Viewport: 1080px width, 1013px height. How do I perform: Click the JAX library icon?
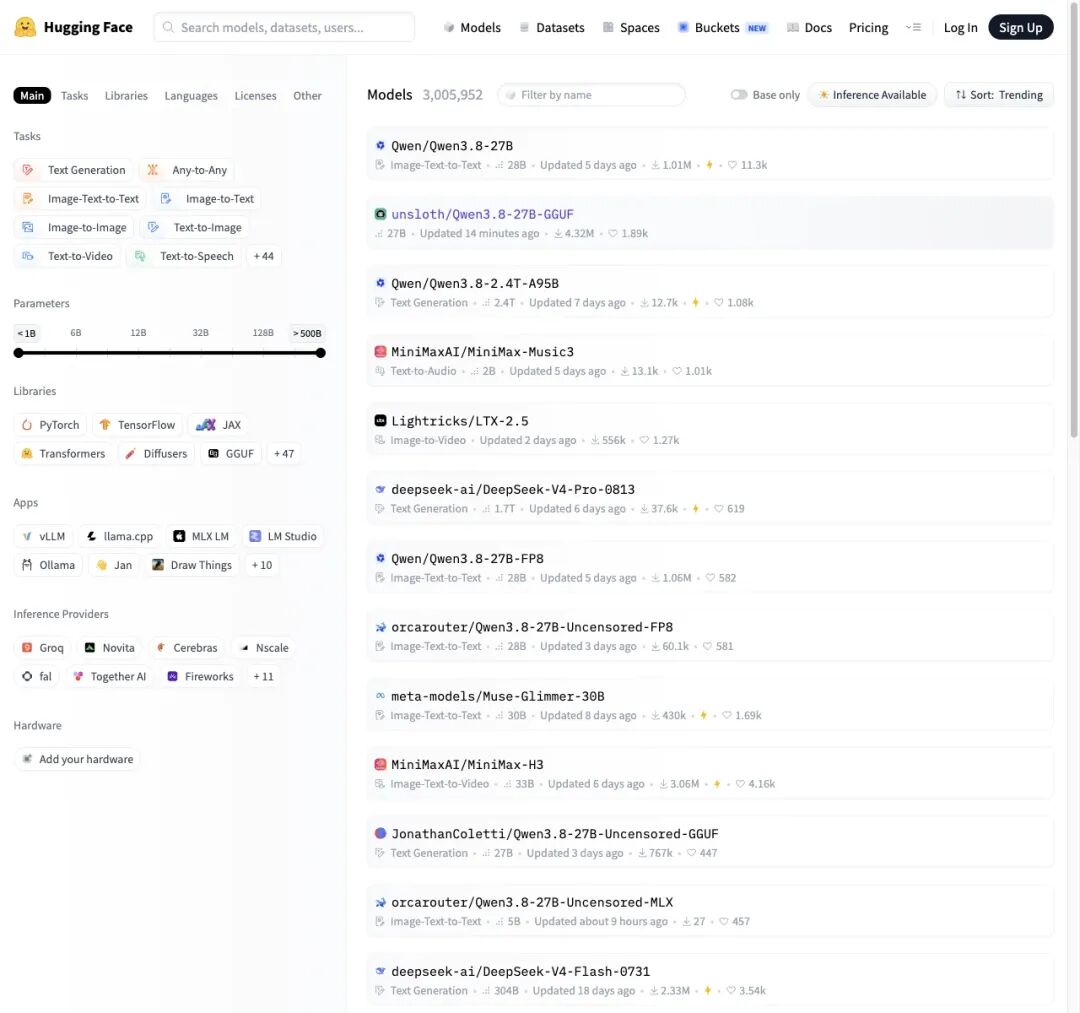[x=206, y=425]
